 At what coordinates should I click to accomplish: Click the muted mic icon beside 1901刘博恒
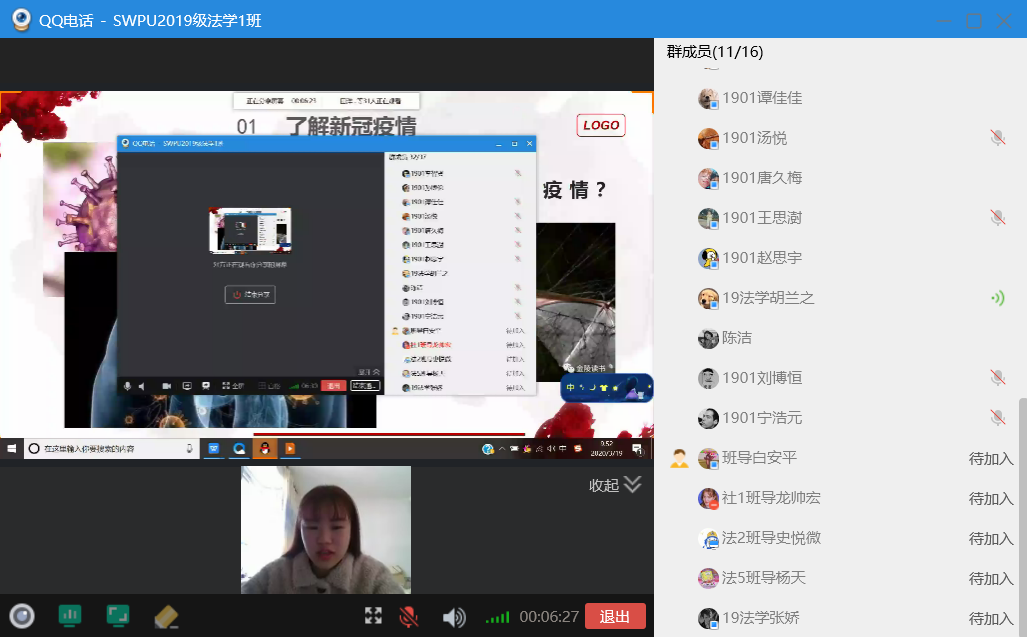tap(998, 377)
